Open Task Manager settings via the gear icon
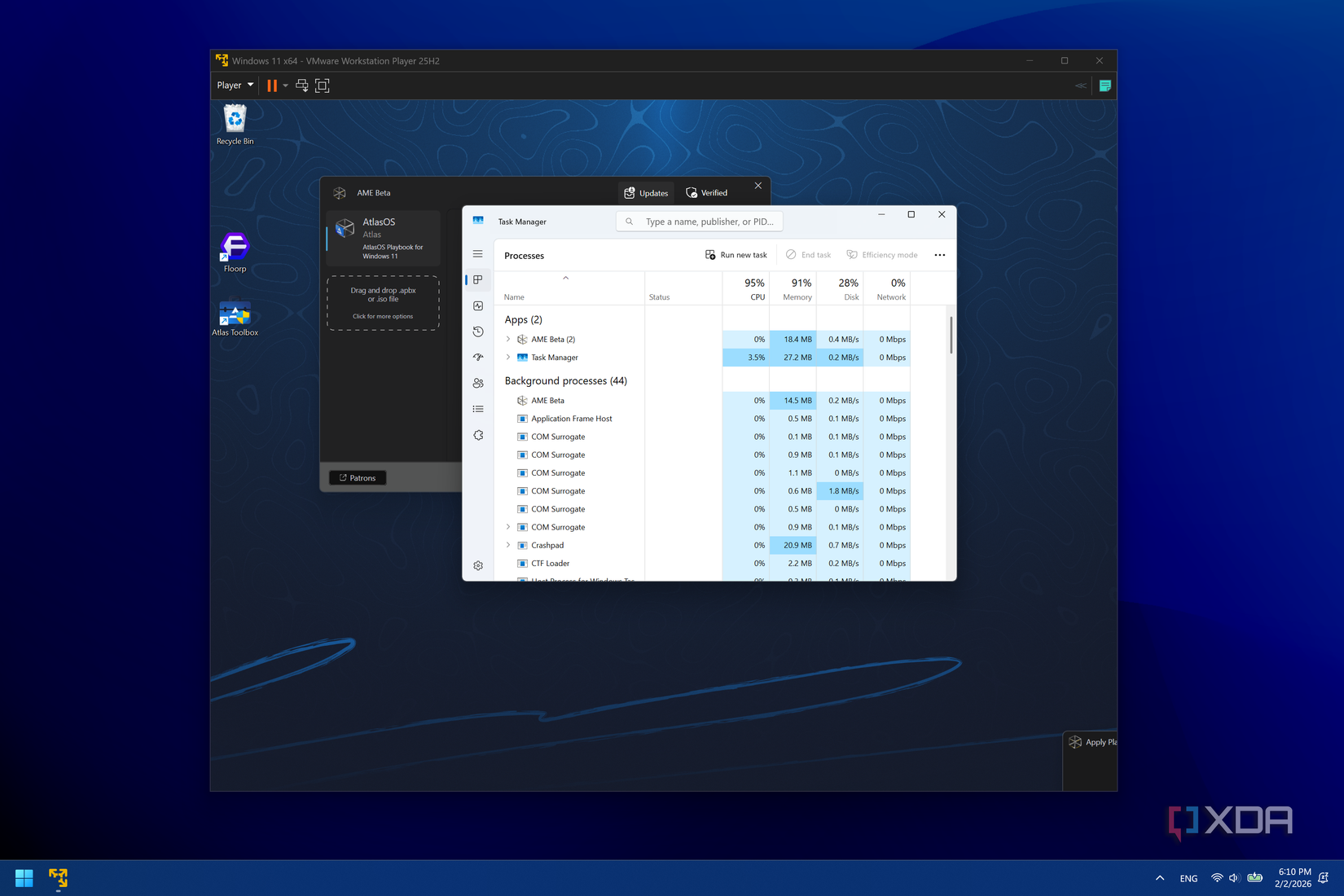Image resolution: width=1344 pixels, height=896 pixels. coord(478,564)
